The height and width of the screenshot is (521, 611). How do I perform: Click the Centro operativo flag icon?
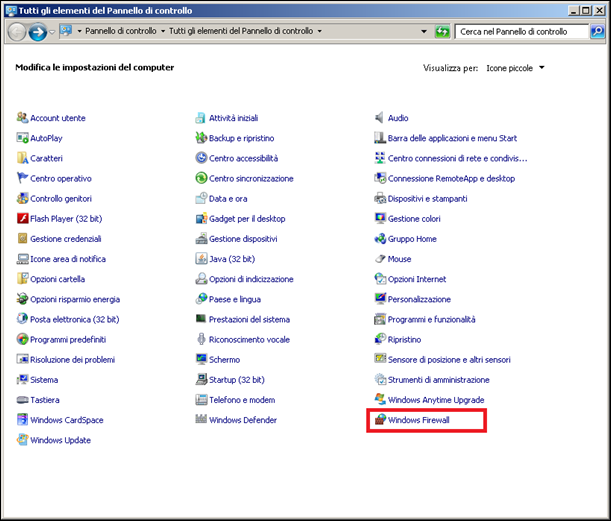[22, 178]
